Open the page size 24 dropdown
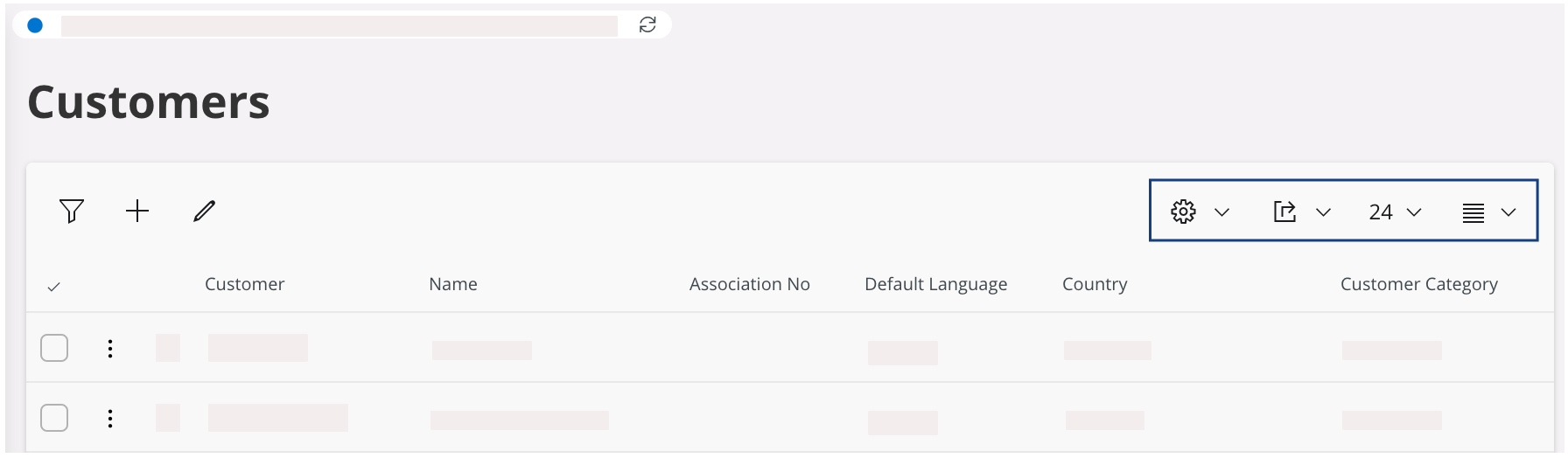The height and width of the screenshot is (458, 1568). pyautogui.click(x=1395, y=212)
